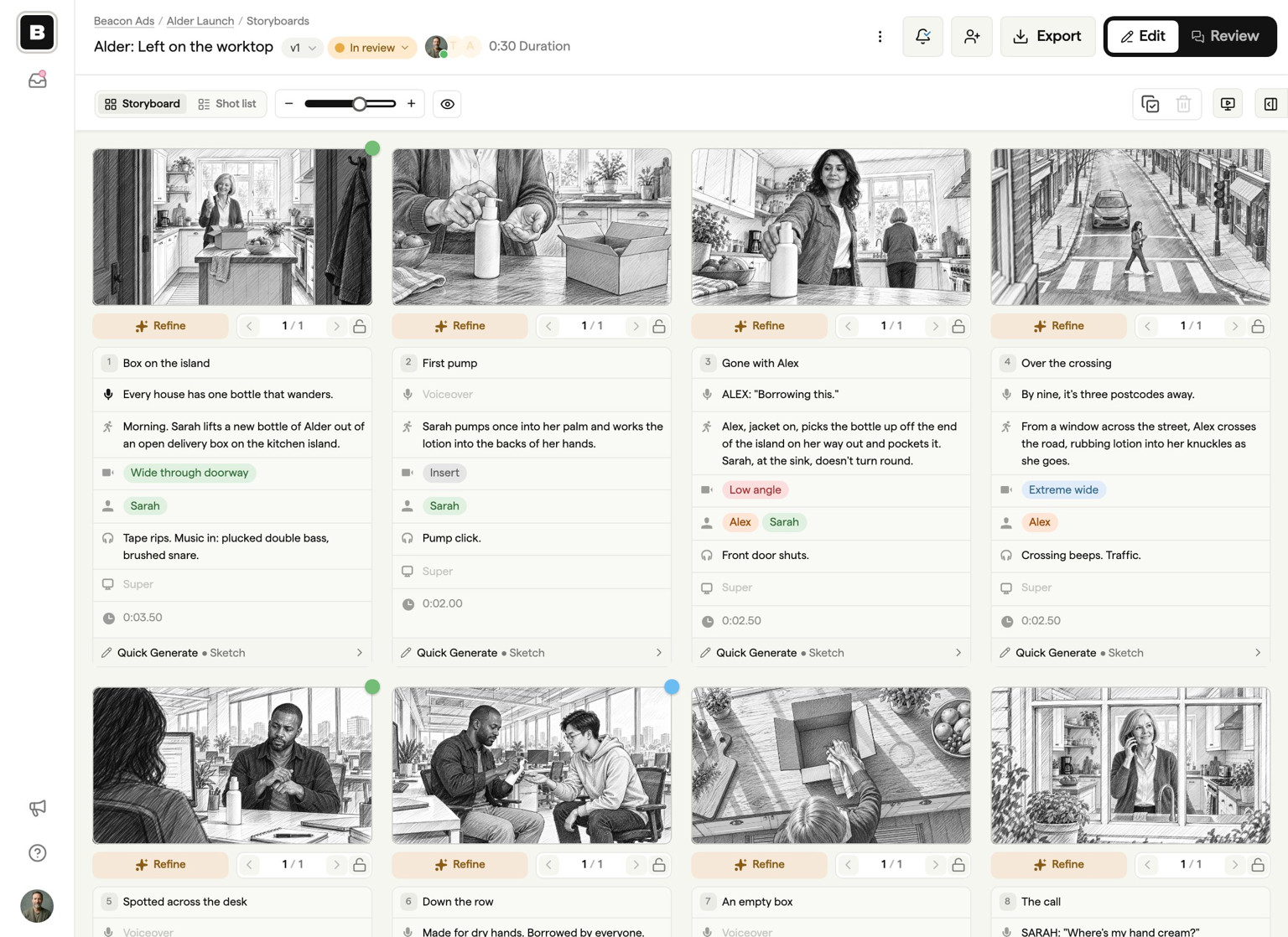
Task: Open the Beacon Ads breadcrumb link
Action: click(x=124, y=21)
